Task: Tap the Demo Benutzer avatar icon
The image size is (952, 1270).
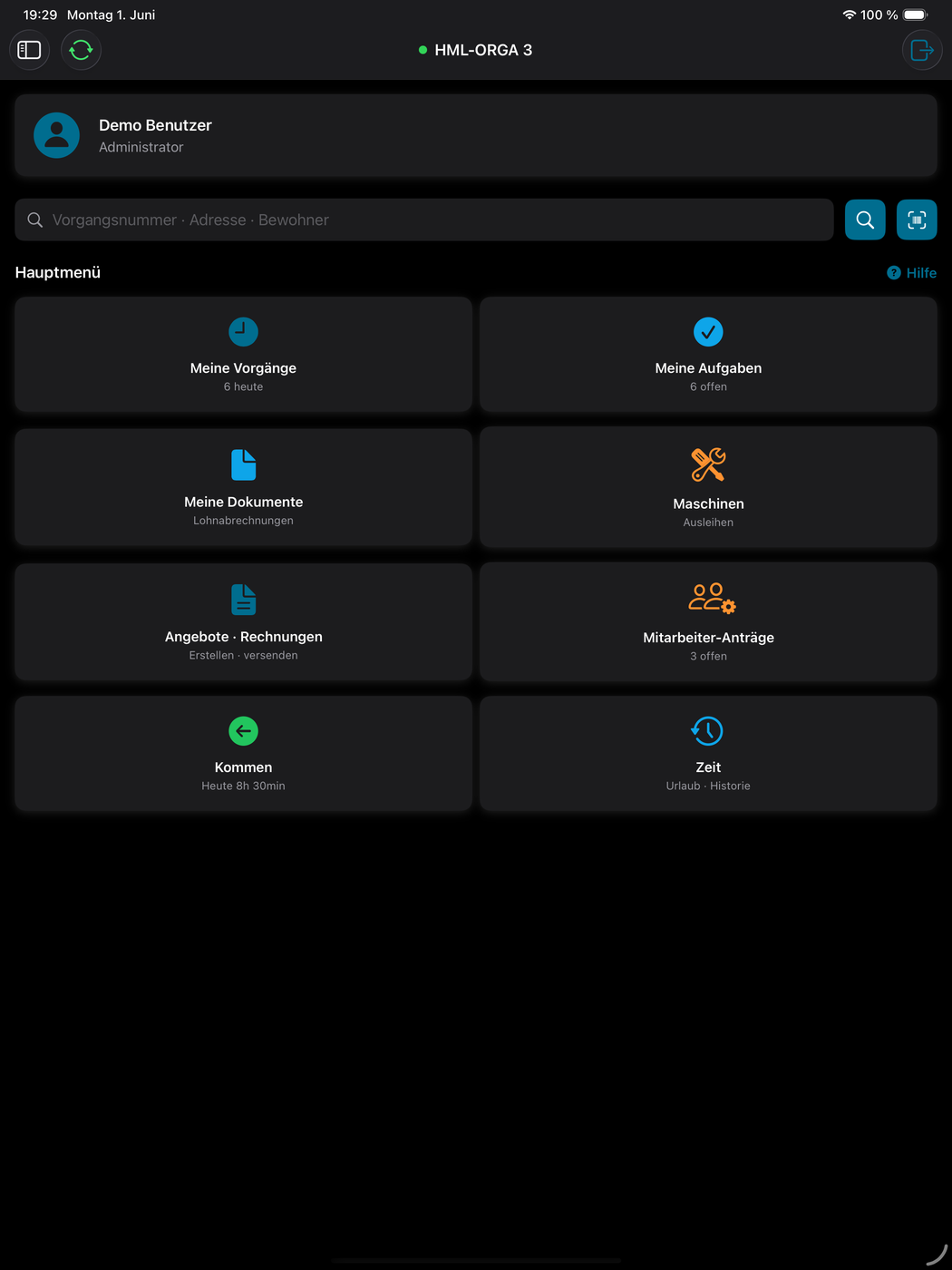Action: click(x=56, y=135)
